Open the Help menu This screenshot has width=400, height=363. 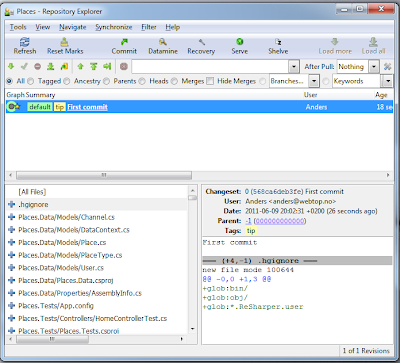pyautogui.click(x=173, y=27)
